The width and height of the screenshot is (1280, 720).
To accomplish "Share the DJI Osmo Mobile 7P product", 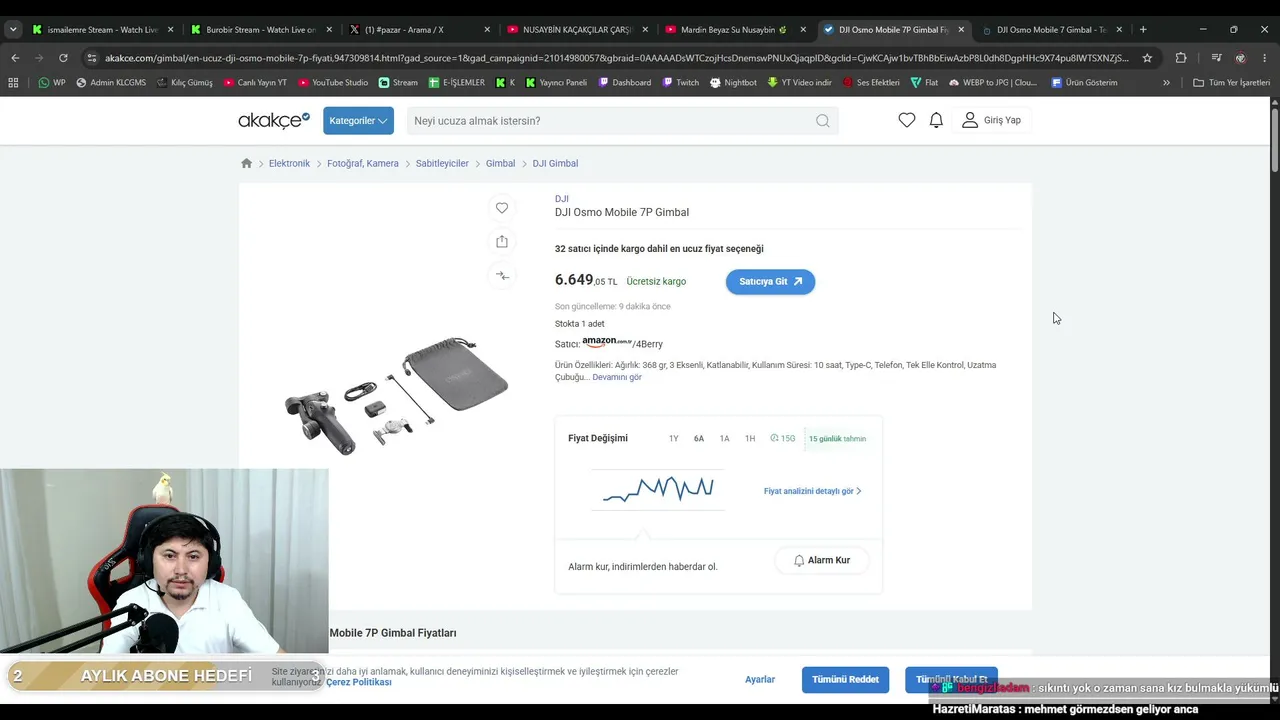I will pyautogui.click(x=502, y=241).
